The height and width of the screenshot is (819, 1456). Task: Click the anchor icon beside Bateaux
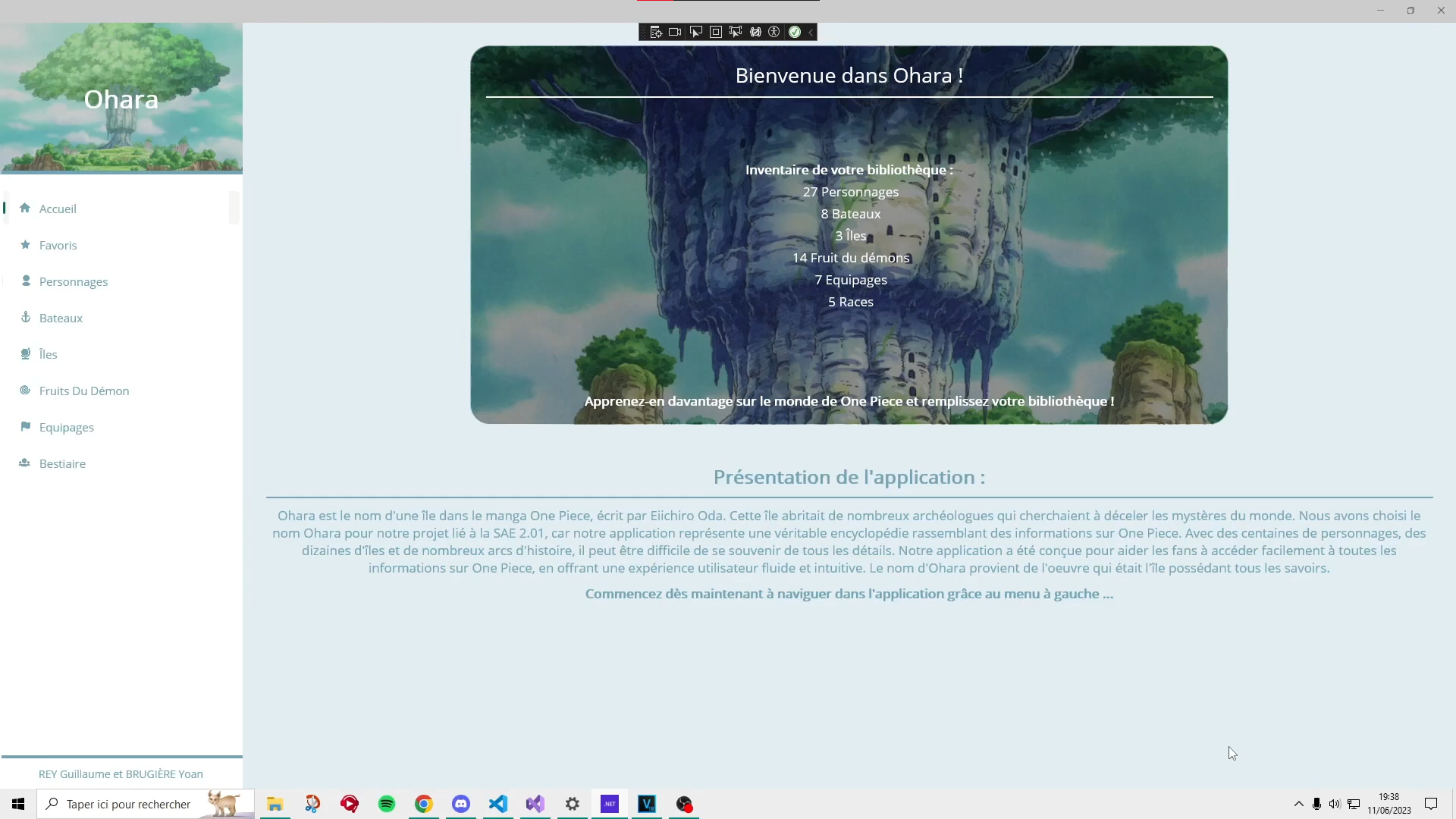(x=26, y=318)
